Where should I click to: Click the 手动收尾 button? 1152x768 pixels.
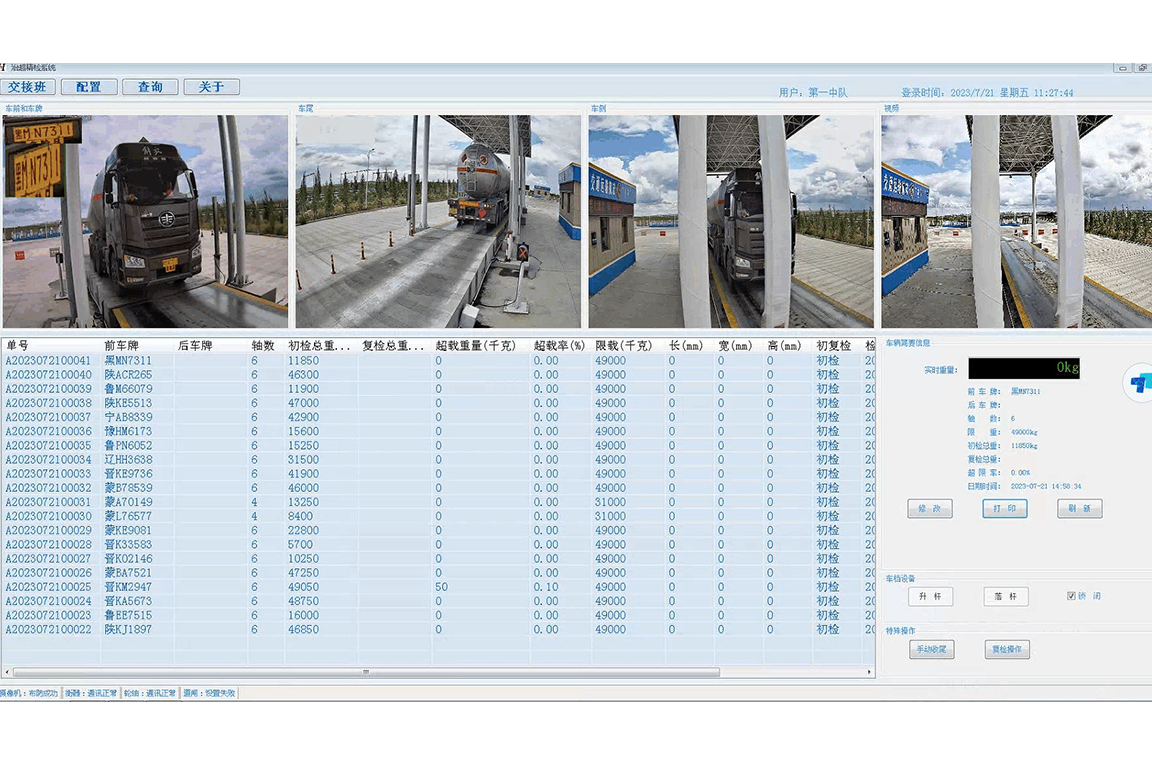932,649
